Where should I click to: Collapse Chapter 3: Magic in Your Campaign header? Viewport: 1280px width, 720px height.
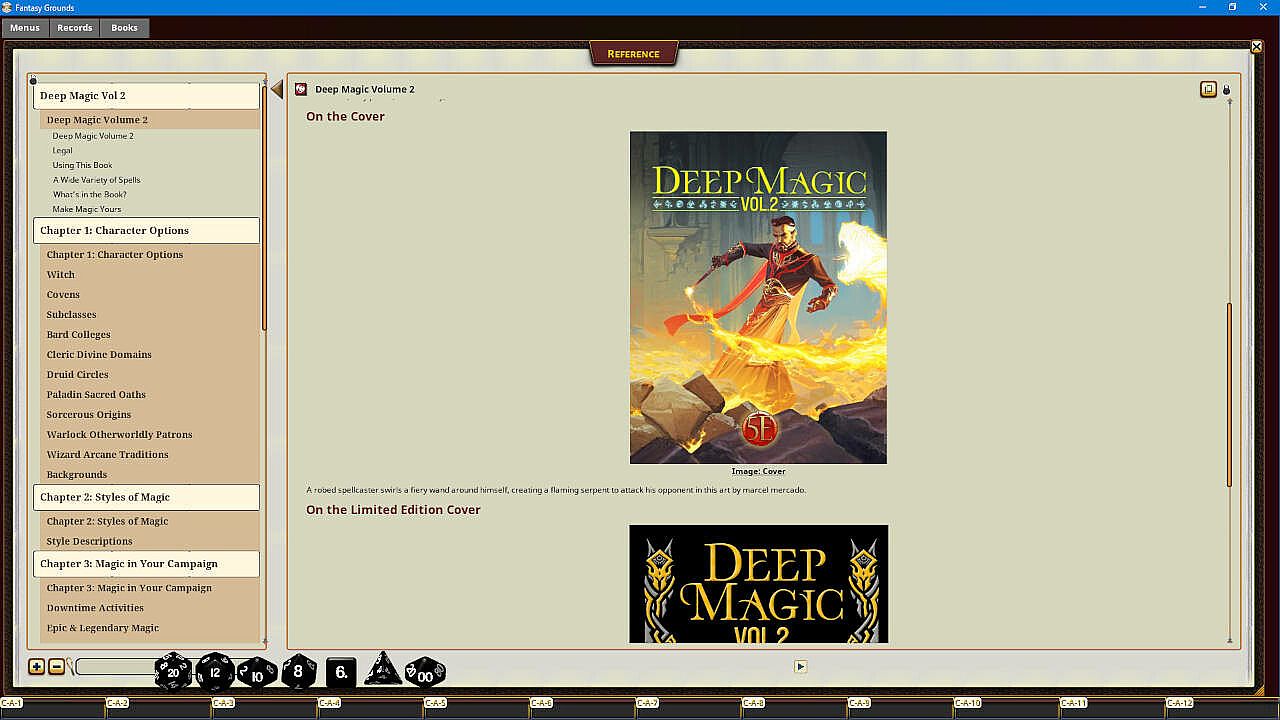pyautogui.click(x=146, y=564)
